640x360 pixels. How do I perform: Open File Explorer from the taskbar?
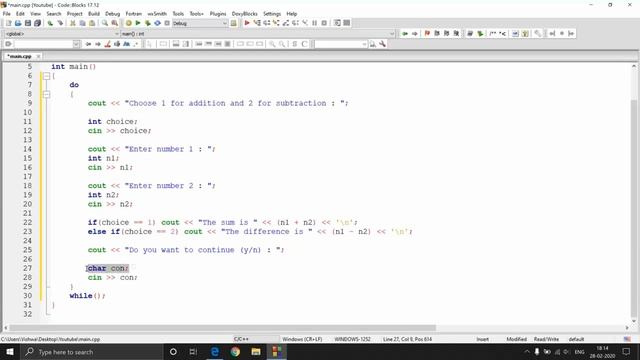(256, 352)
